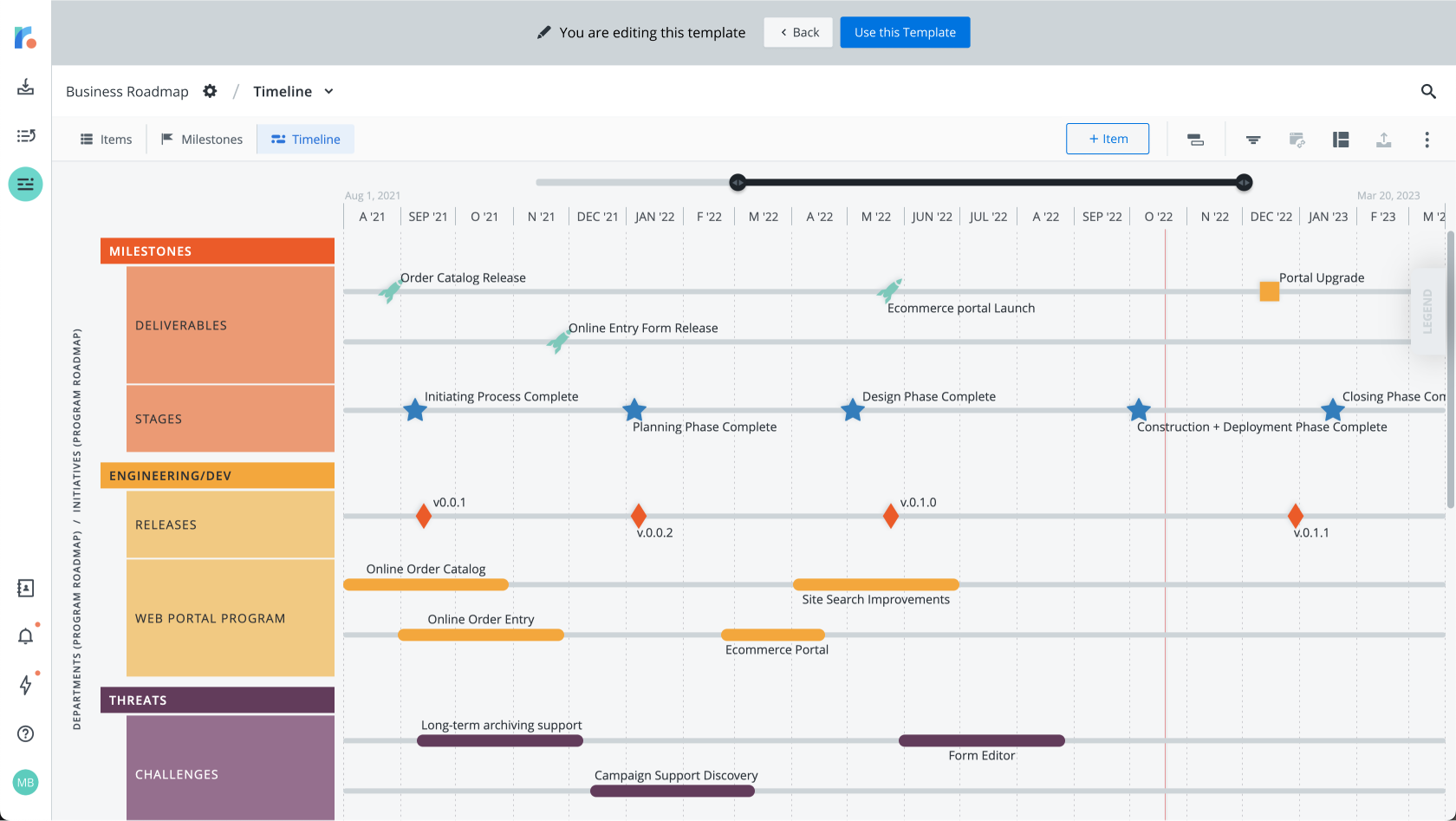The image size is (1456, 821).
Task: Click the left handle of date range slider
Action: (738, 182)
